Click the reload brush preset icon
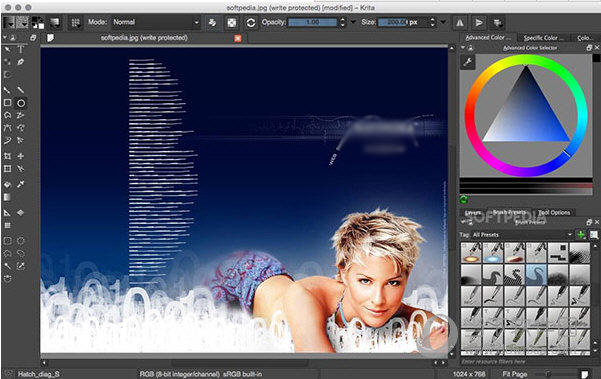Screen dimensions: 601x379 pyautogui.click(x=251, y=23)
